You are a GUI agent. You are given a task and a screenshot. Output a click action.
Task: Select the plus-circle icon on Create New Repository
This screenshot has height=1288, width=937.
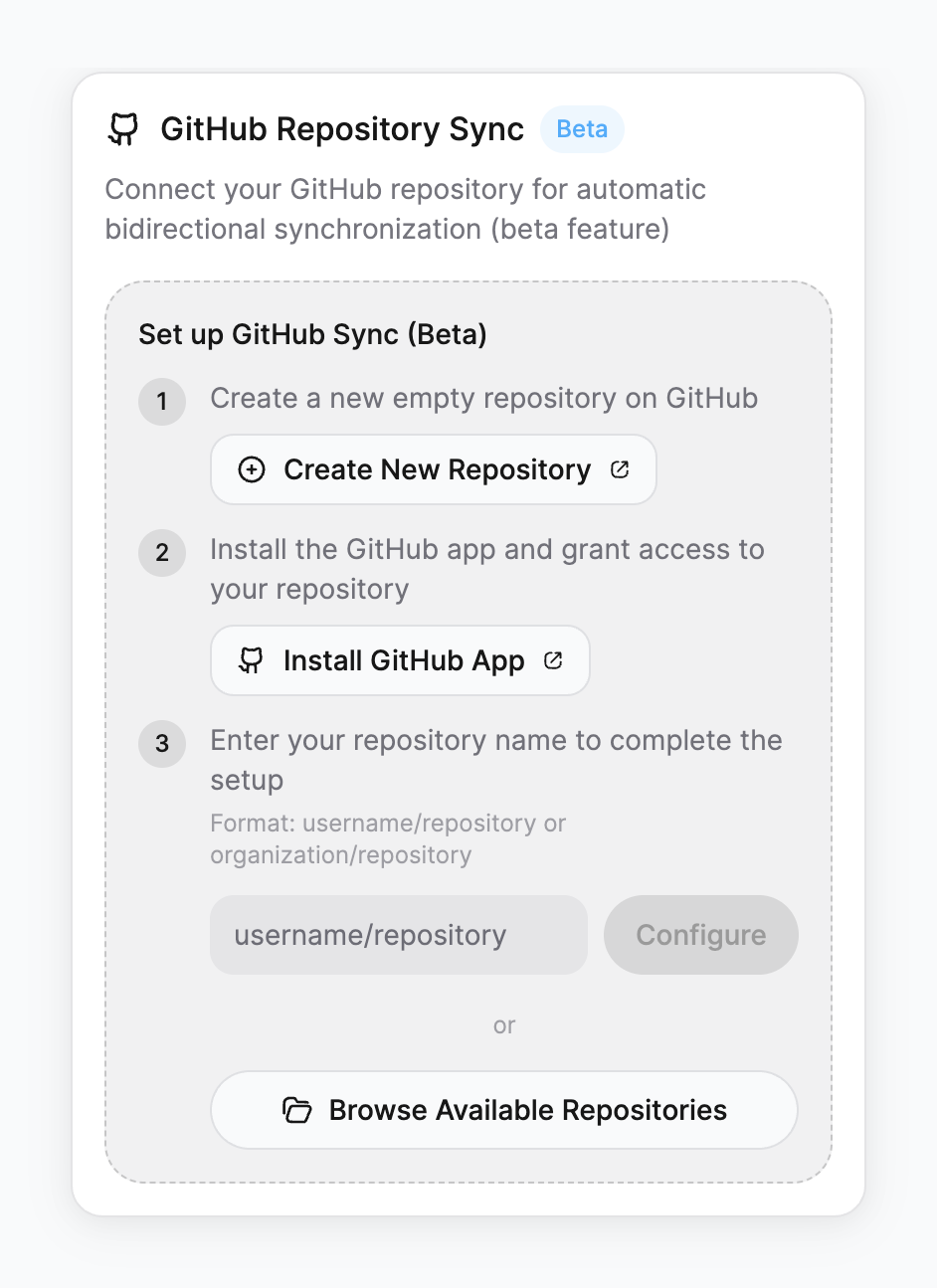252,469
